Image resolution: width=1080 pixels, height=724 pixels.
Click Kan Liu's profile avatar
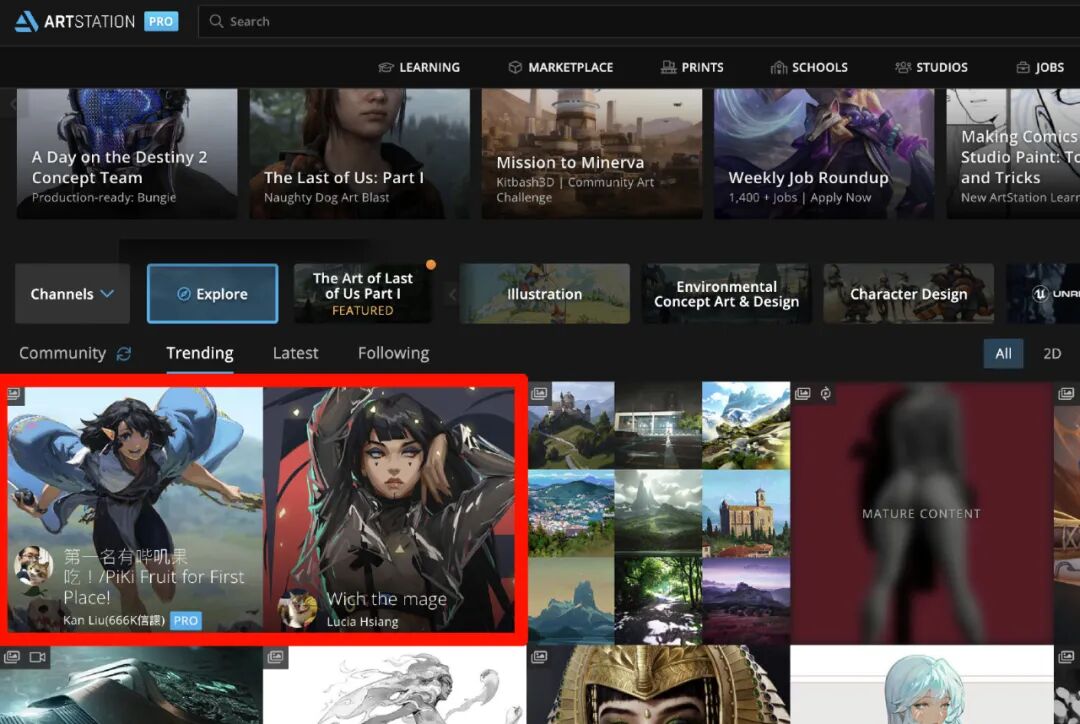(34, 566)
